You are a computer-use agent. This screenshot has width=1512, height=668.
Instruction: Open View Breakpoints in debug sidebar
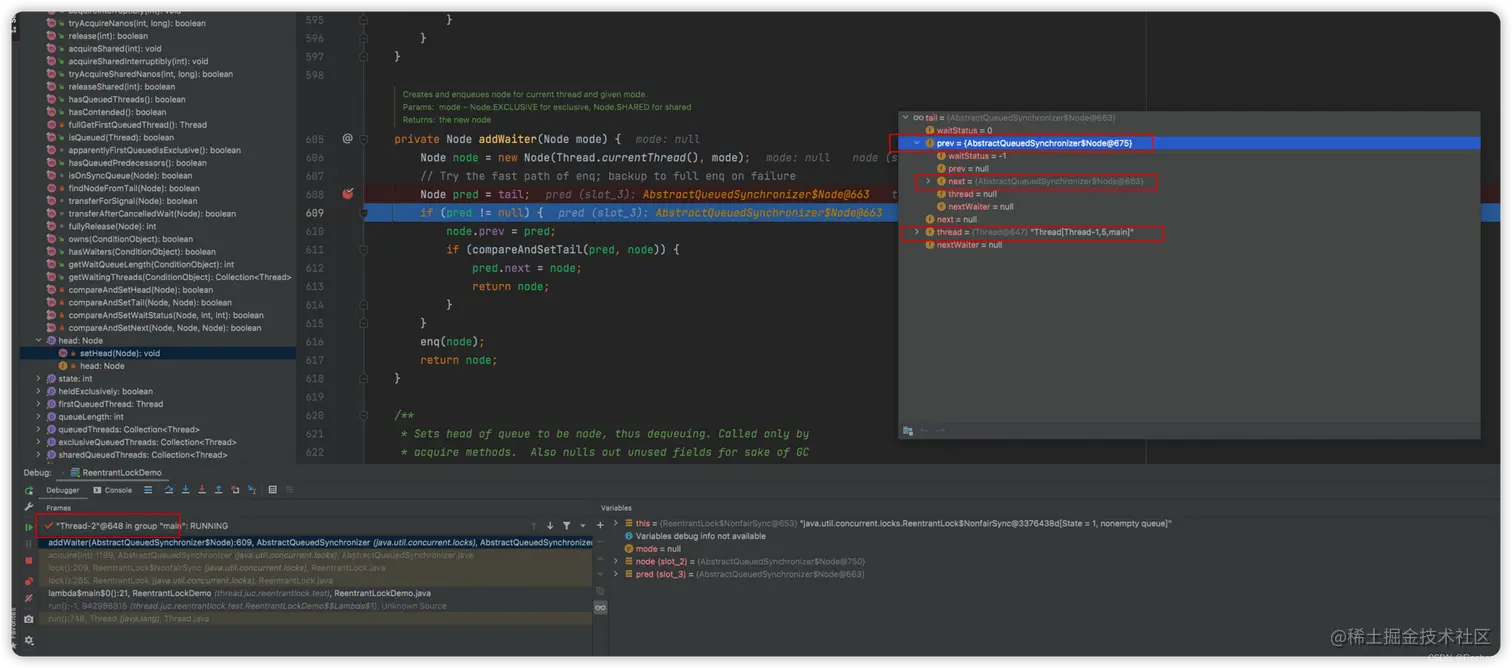coord(28,581)
